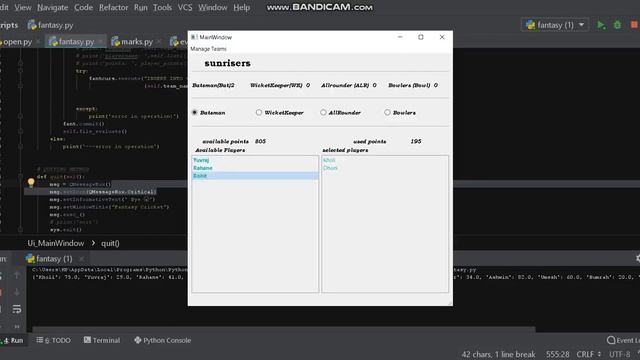Close the MainWindow dialog
Screen dimensions: 640x360
click(442, 37)
